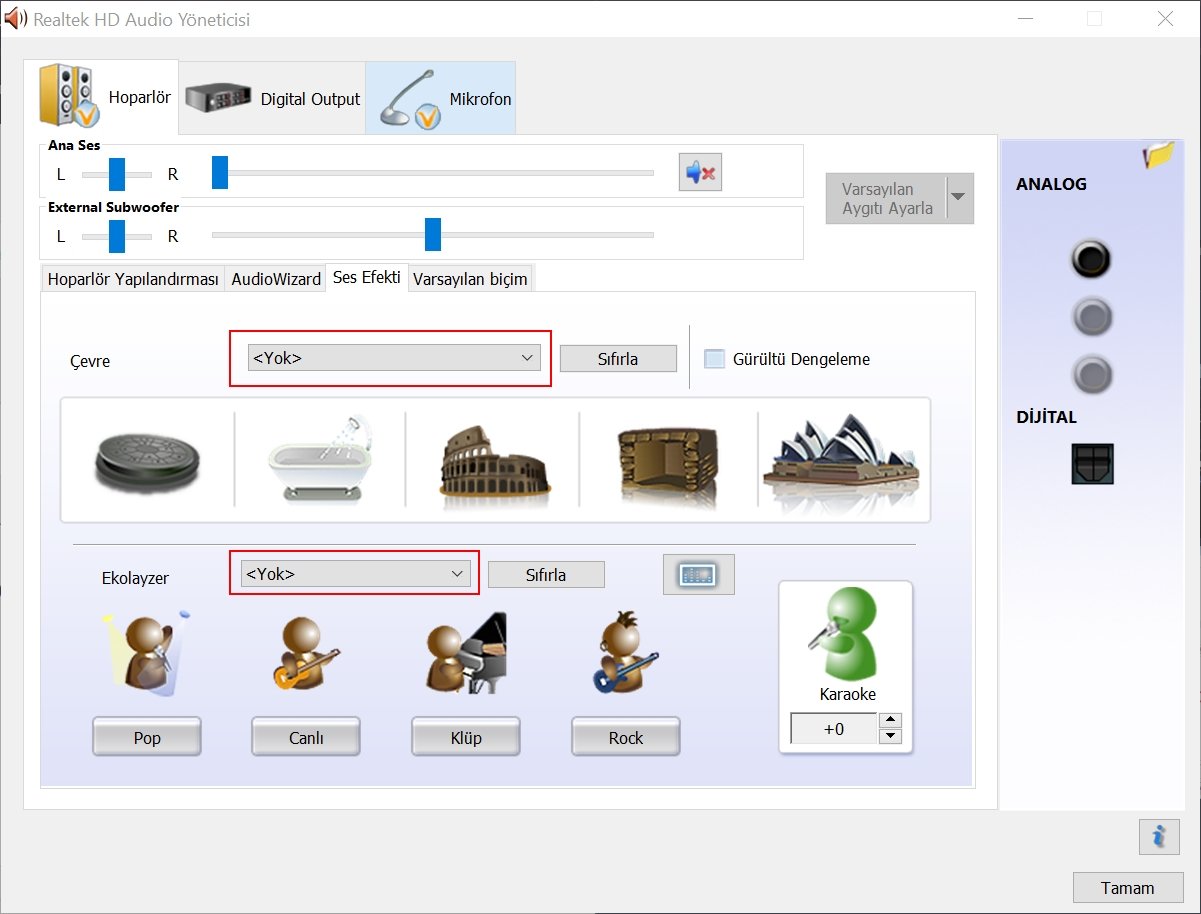Open the blue information icon
The image size is (1201, 914).
coord(1159,836)
